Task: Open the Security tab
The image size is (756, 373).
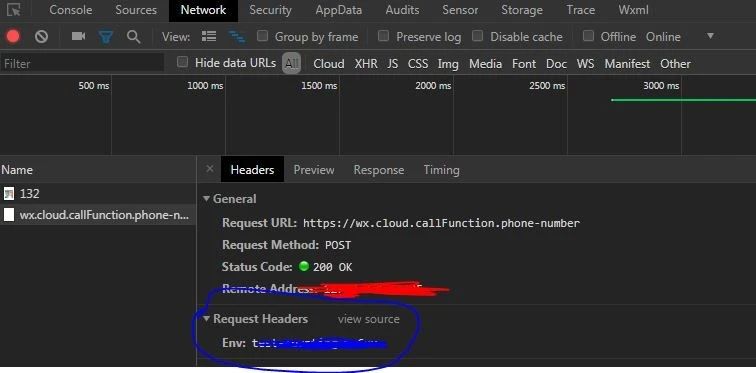Action: click(270, 10)
